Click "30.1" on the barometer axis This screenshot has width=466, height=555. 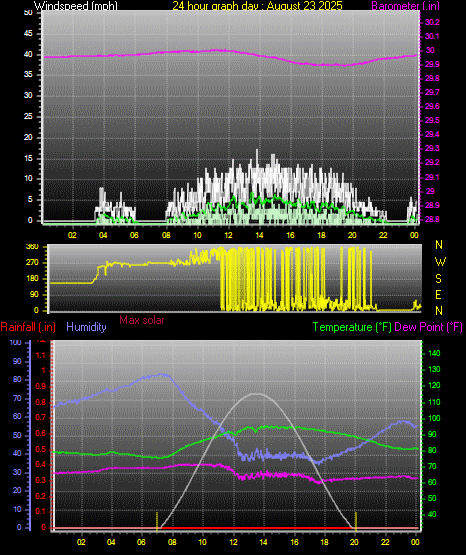point(432,36)
